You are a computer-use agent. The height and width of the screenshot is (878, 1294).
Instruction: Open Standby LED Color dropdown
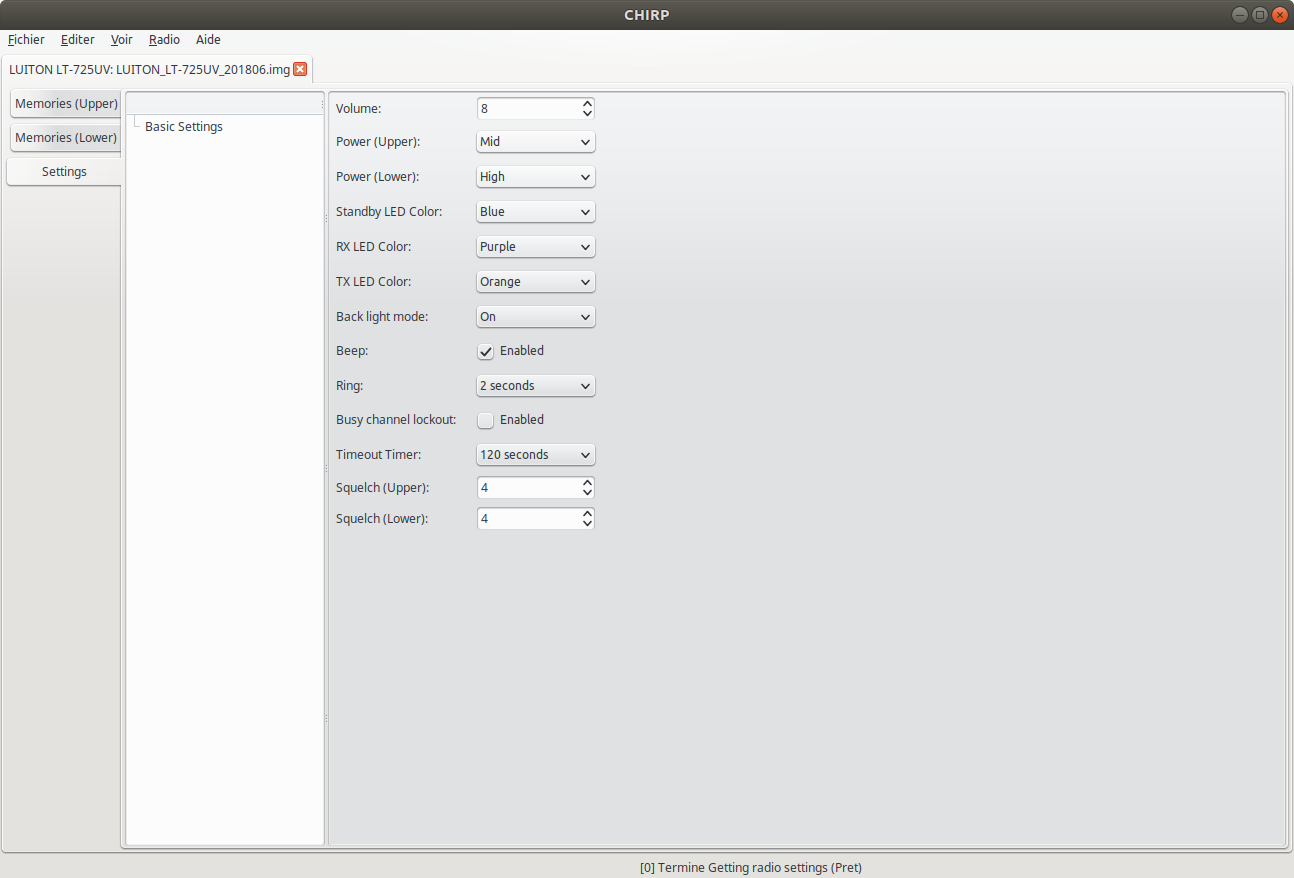[x=536, y=212]
